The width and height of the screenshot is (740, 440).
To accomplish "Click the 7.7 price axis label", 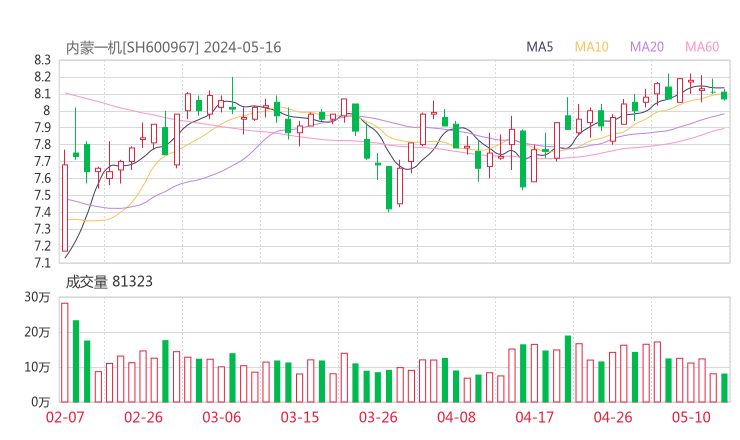I will [42, 162].
